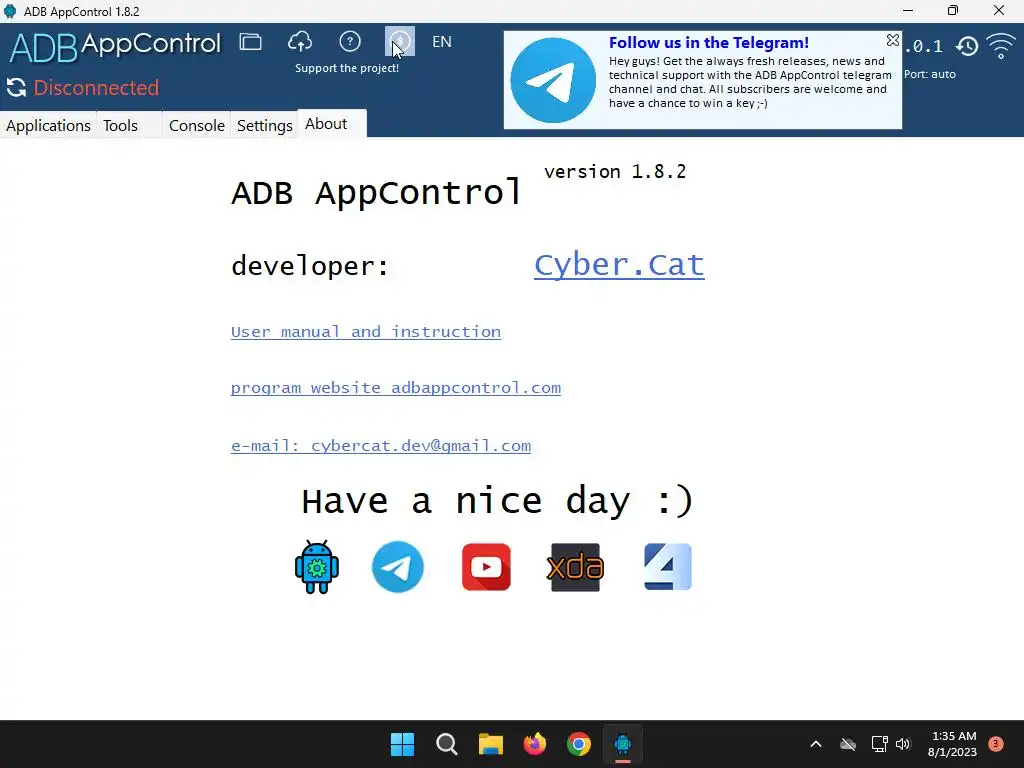Image resolution: width=1024 pixels, height=768 pixels.
Task: Open the XDA forum icon
Action: pyautogui.click(x=575, y=567)
